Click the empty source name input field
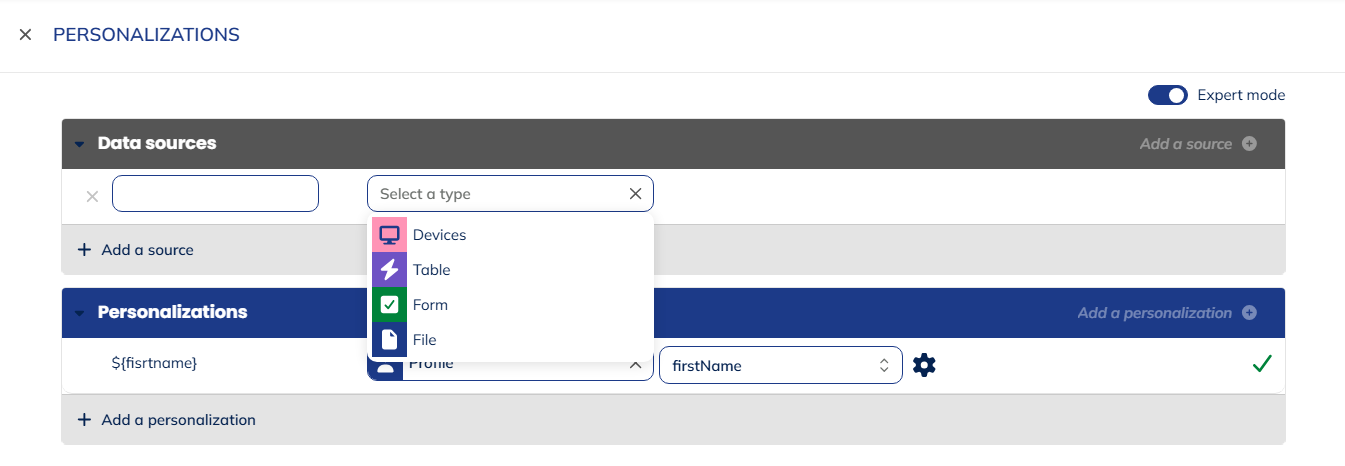This screenshot has height=466, width=1345. tap(215, 194)
